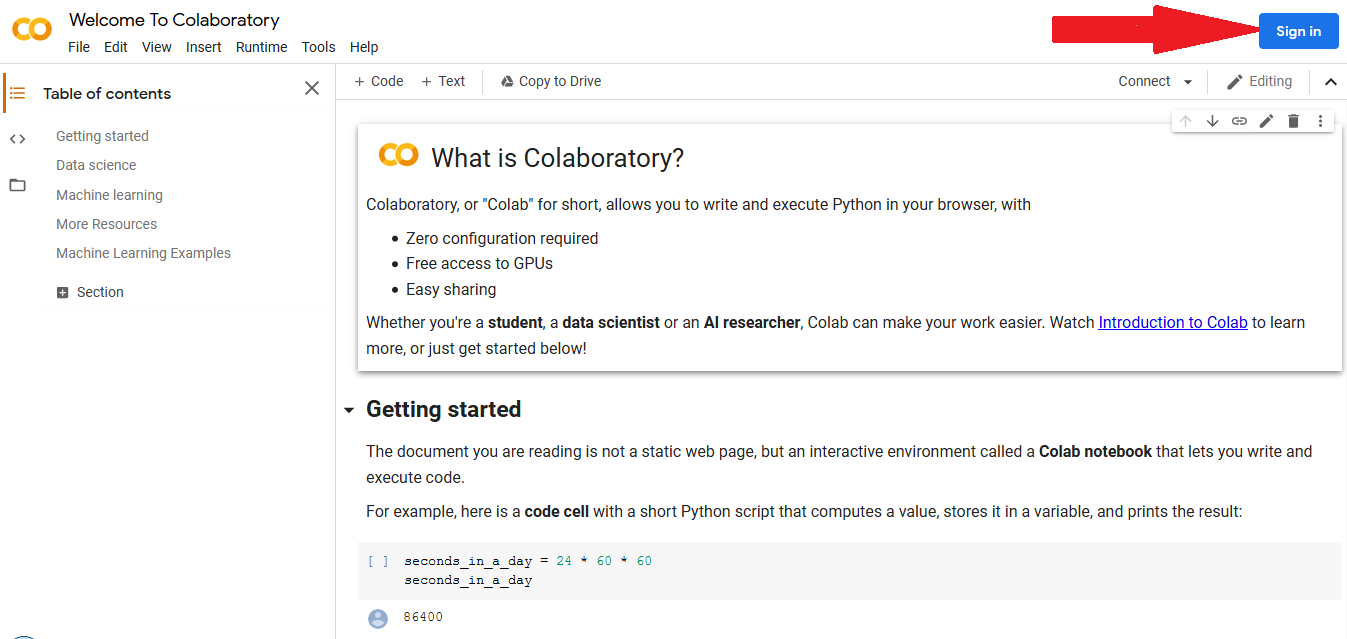The height and width of the screenshot is (639, 1347).
Task: Move cell down with arrow icon
Action: (1212, 121)
